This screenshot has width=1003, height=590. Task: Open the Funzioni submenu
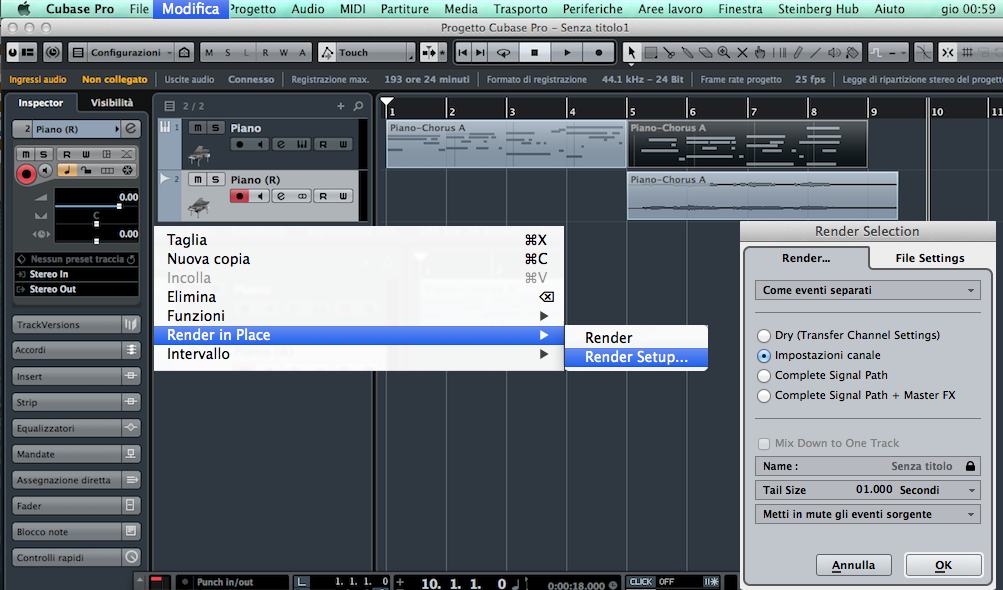click(359, 316)
